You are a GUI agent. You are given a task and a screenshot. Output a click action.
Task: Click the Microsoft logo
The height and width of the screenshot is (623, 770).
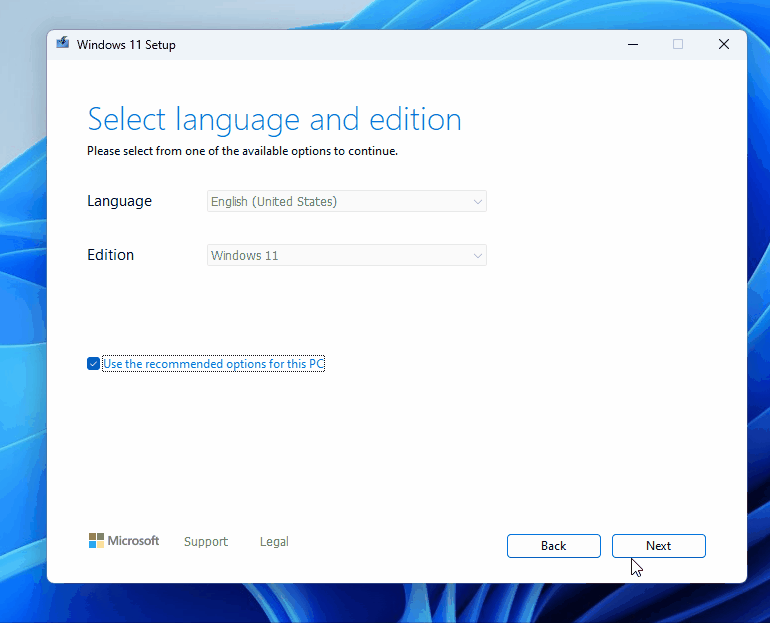(x=124, y=541)
